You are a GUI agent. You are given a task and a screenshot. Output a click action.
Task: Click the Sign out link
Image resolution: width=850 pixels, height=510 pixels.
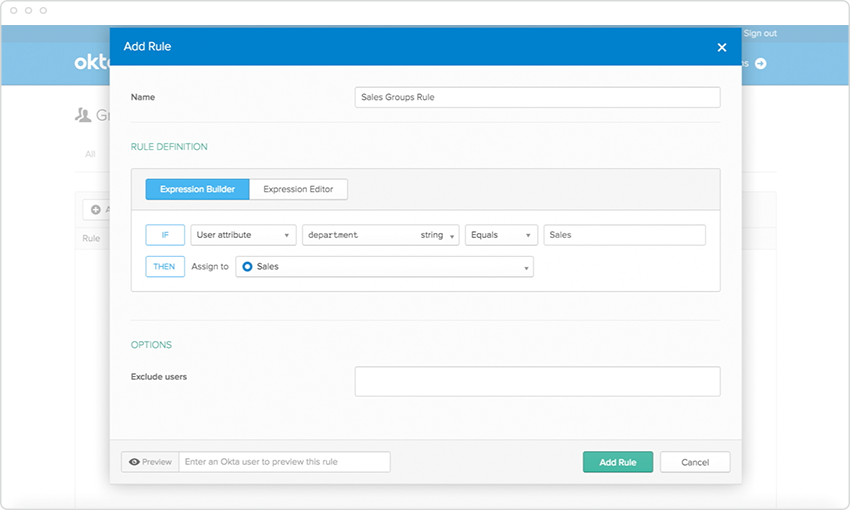760,33
